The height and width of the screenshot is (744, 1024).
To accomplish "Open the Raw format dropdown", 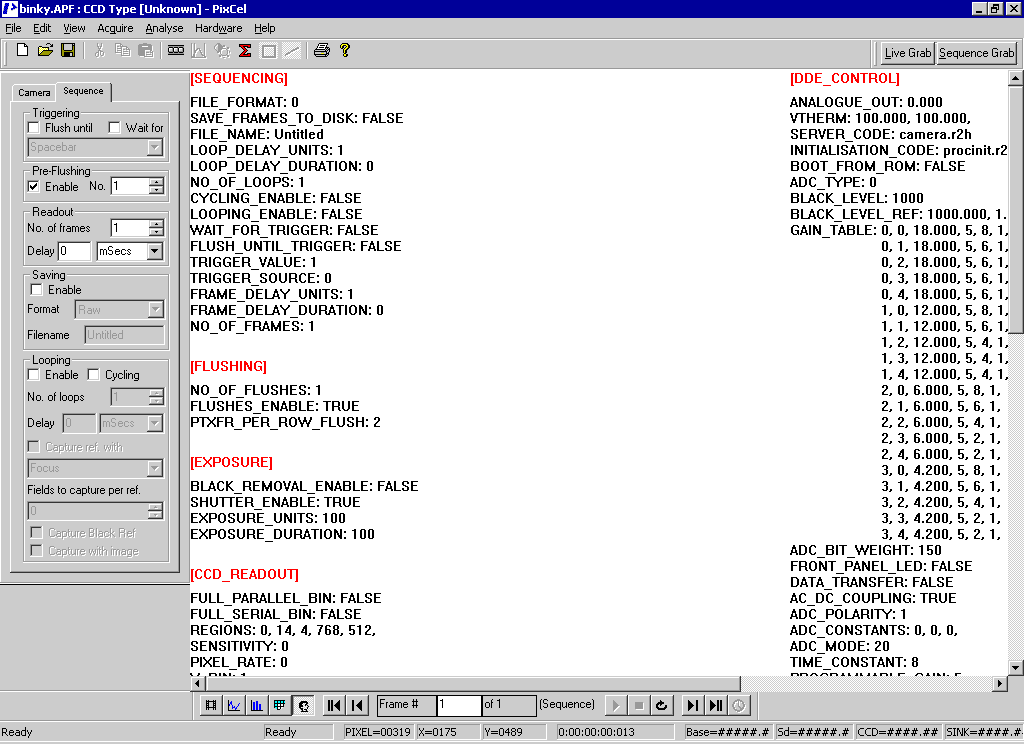I will tap(155, 310).
